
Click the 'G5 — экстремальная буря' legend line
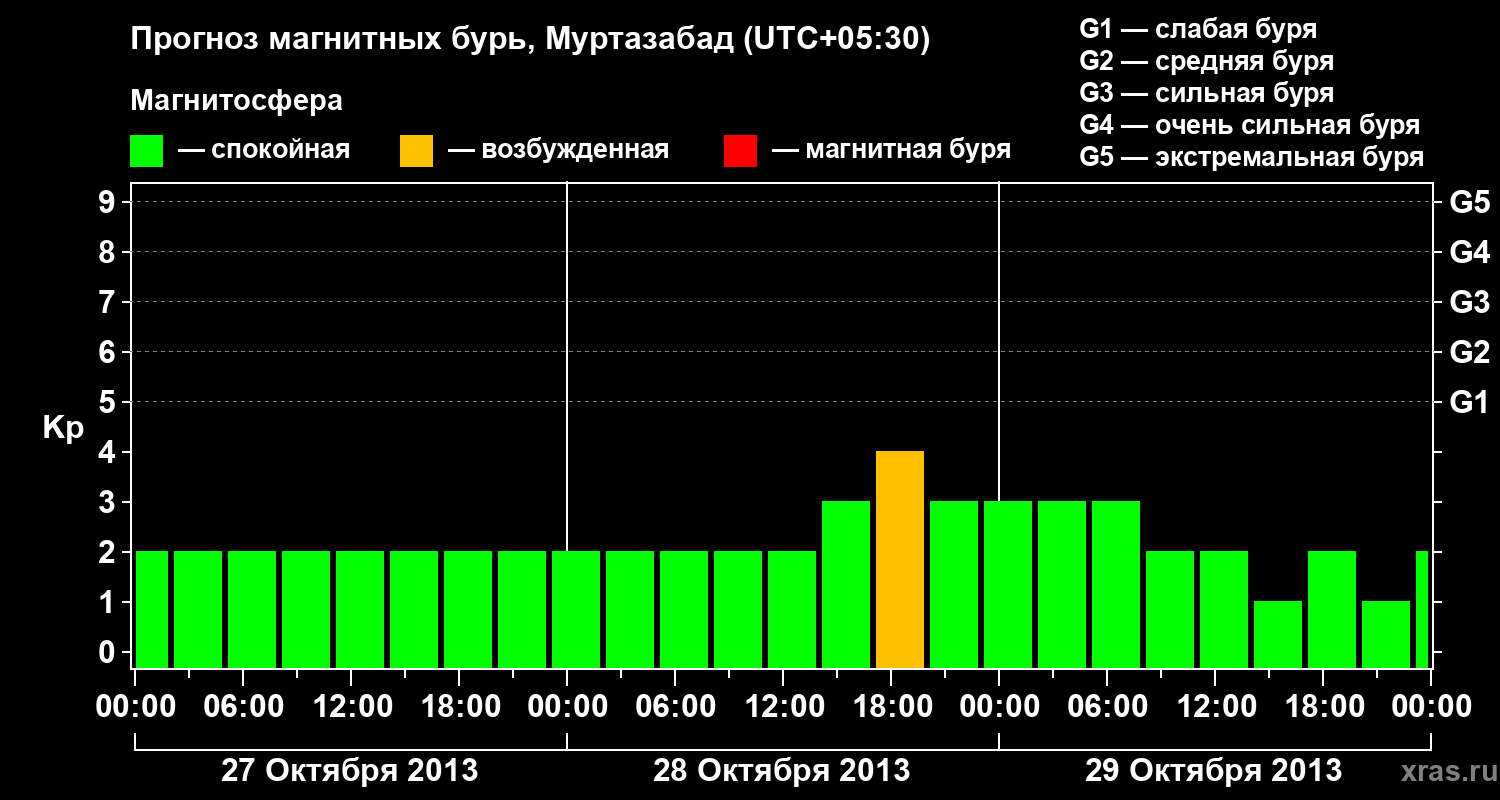pos(1252,157)
